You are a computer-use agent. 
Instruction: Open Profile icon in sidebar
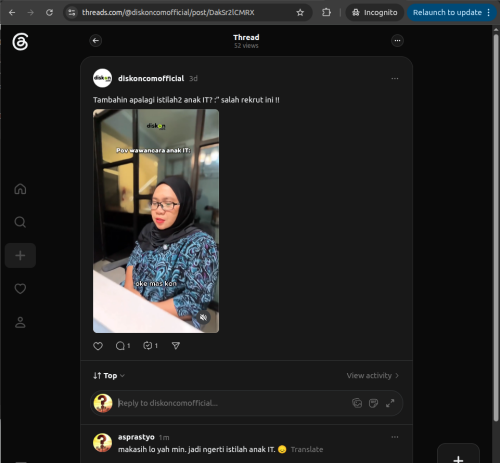[x=20, y=322]
